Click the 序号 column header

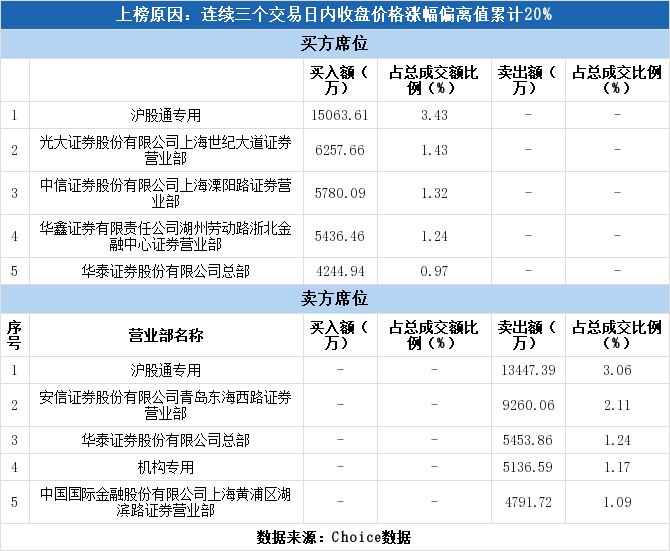pyautogui.click(x=15, y=335)
